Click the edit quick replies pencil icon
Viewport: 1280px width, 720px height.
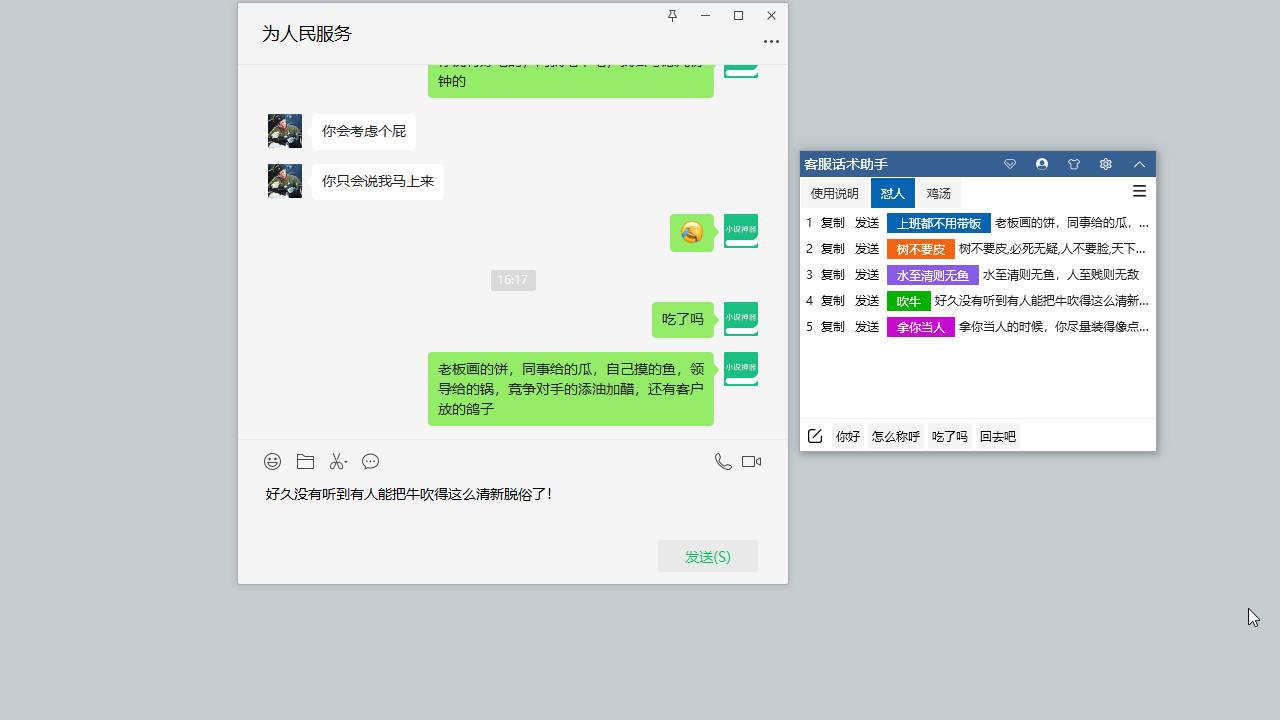[x=815, y=436]
